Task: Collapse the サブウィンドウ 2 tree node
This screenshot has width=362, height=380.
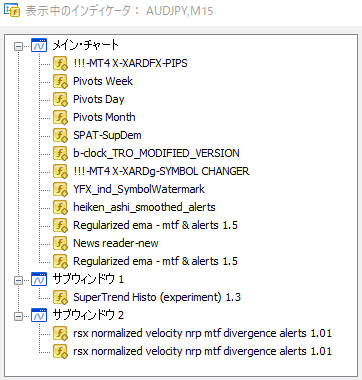Action: (x=19, y=316)
